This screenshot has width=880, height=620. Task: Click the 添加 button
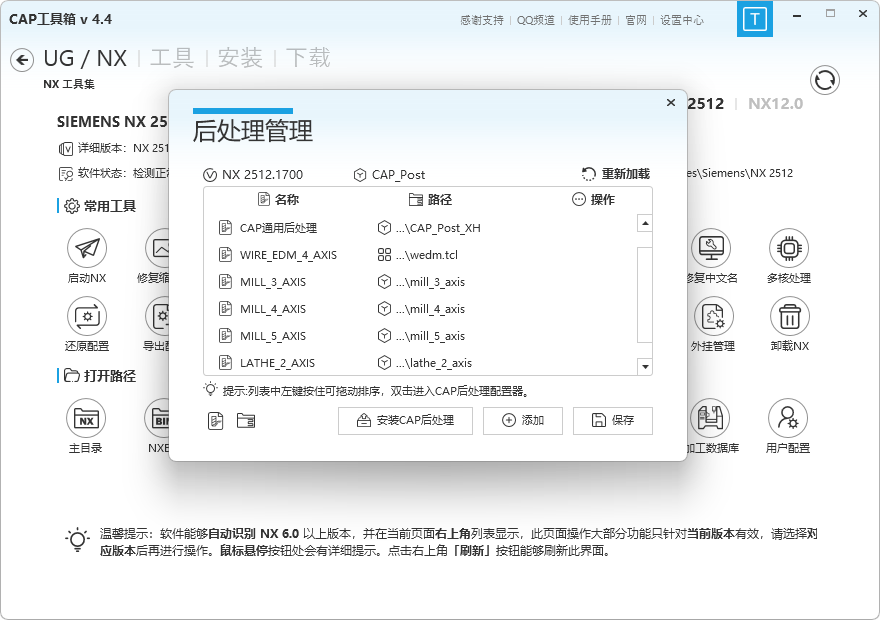click(x=522, y=421)
